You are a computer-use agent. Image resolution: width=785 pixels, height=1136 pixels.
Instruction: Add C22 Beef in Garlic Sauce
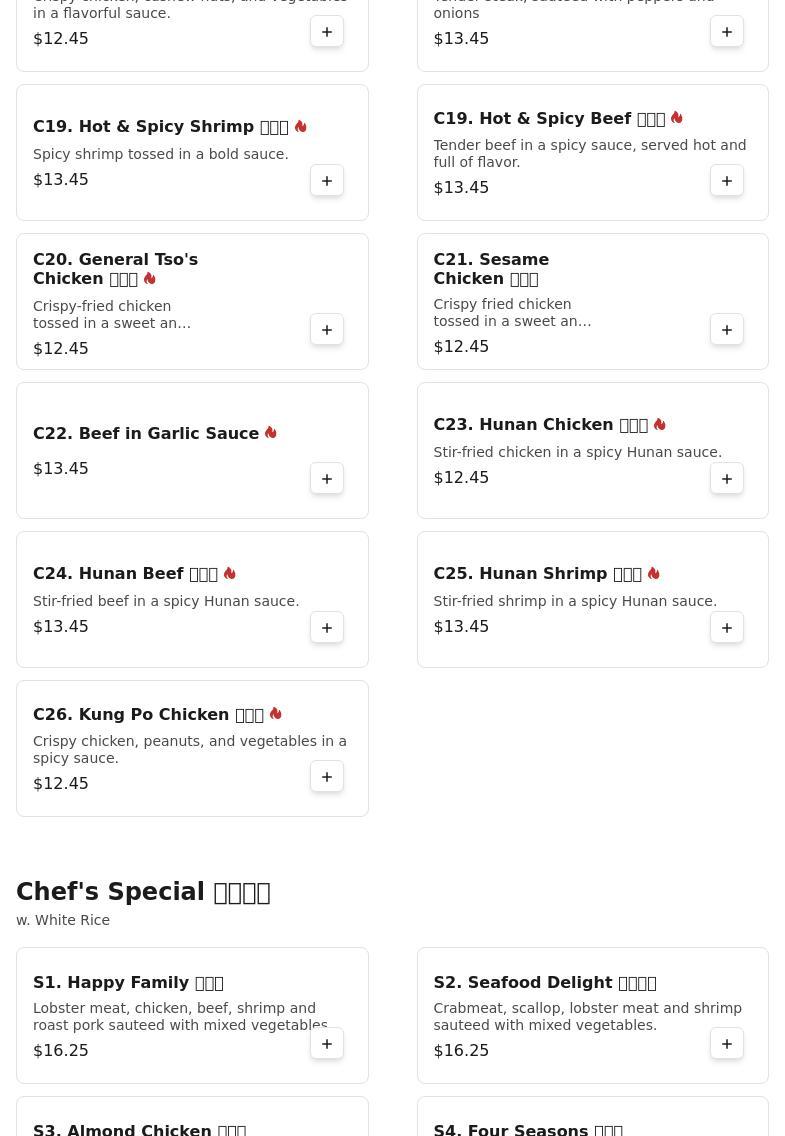tap(327, 479)
